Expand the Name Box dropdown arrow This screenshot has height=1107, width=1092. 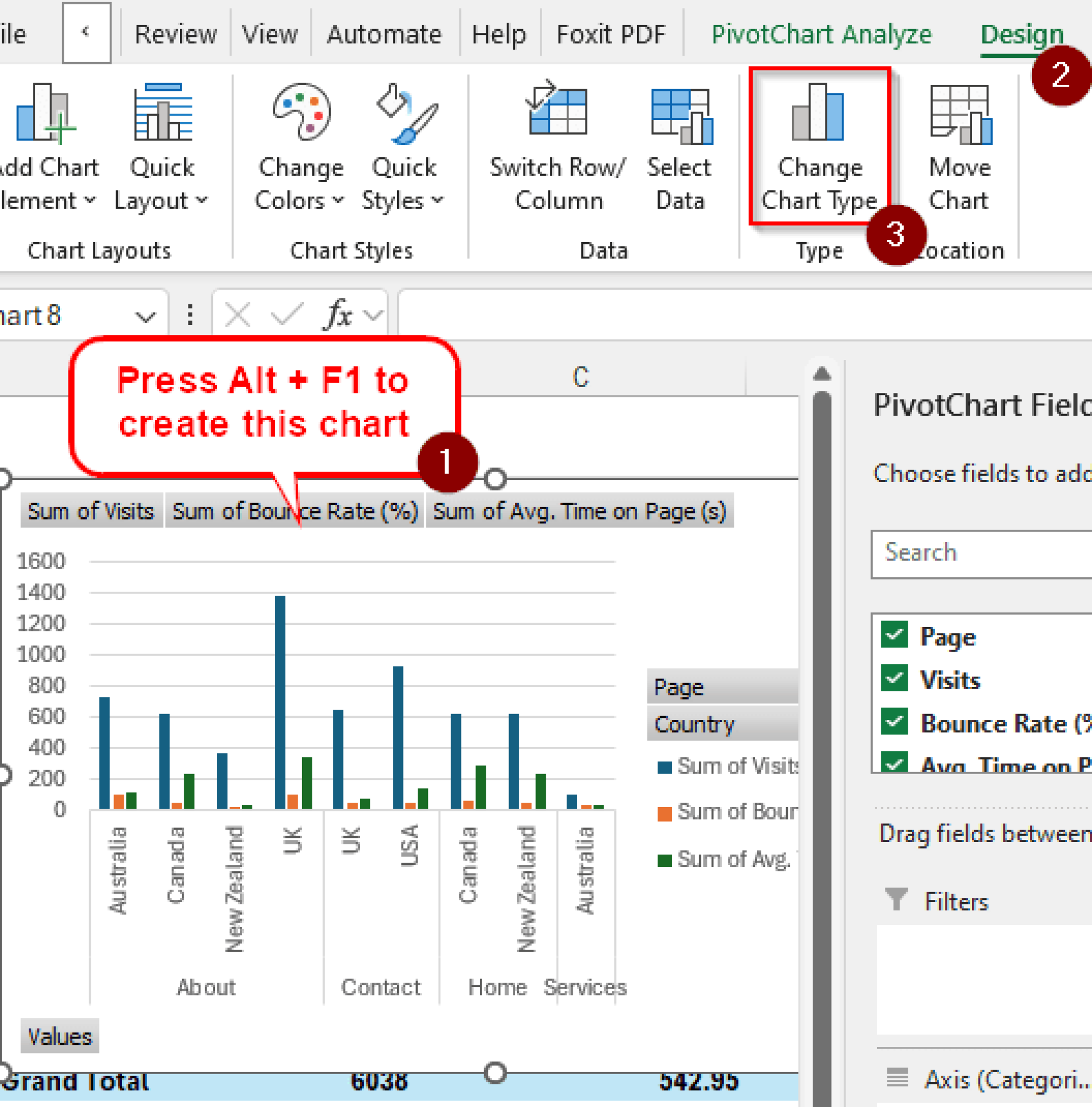point(145,316)
